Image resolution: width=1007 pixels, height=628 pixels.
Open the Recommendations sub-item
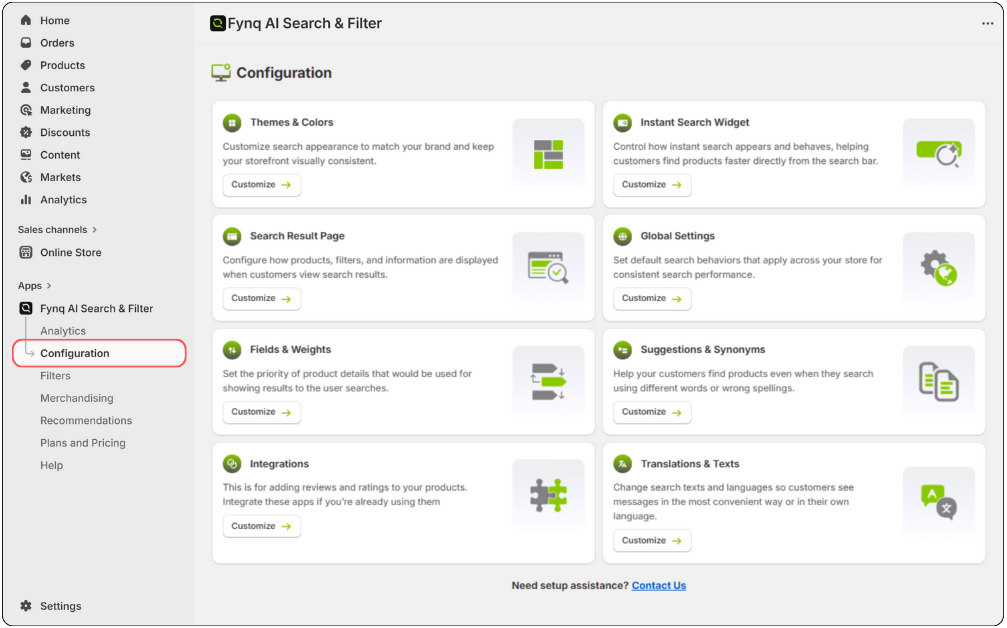pyautogui.click(x=86, y=421)
